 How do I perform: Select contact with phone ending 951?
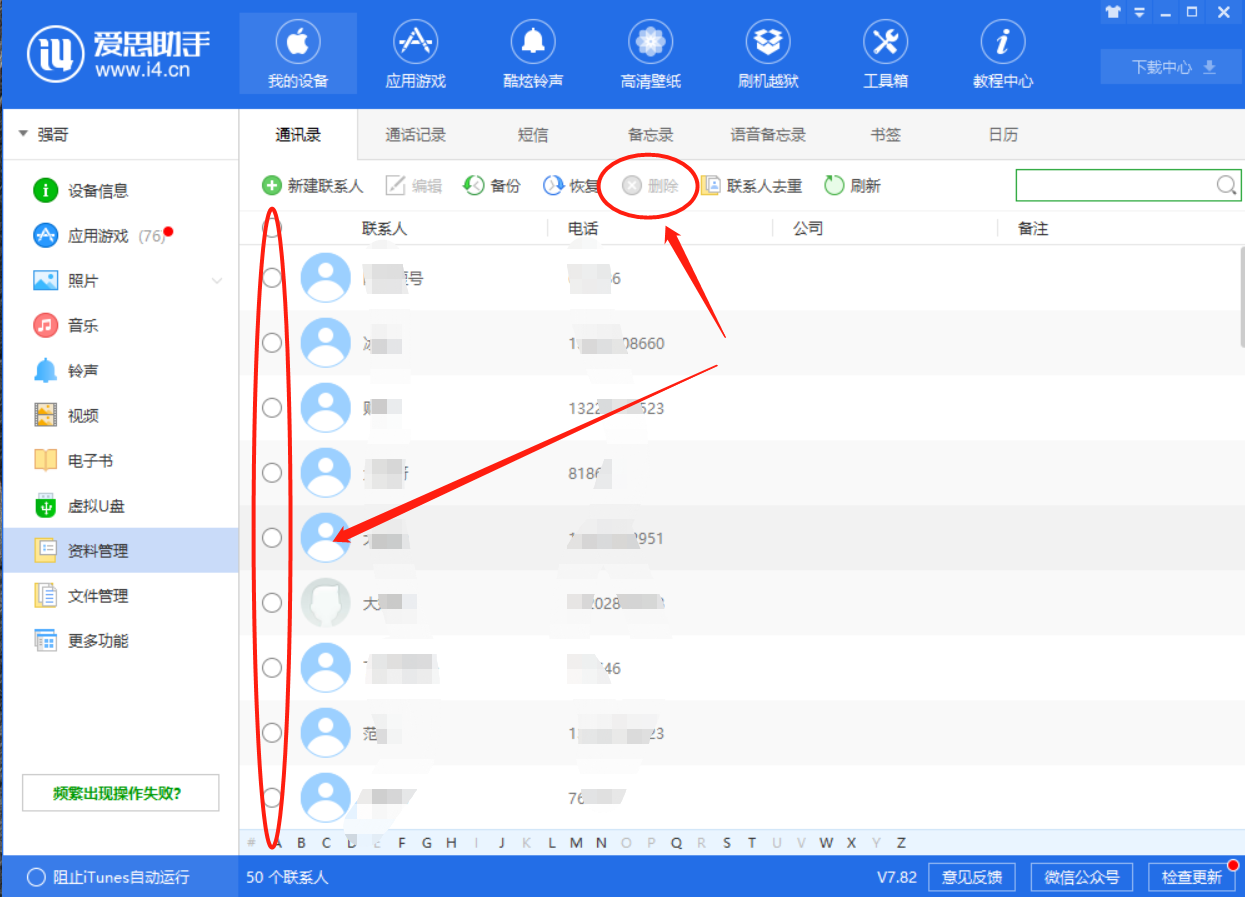272,538
